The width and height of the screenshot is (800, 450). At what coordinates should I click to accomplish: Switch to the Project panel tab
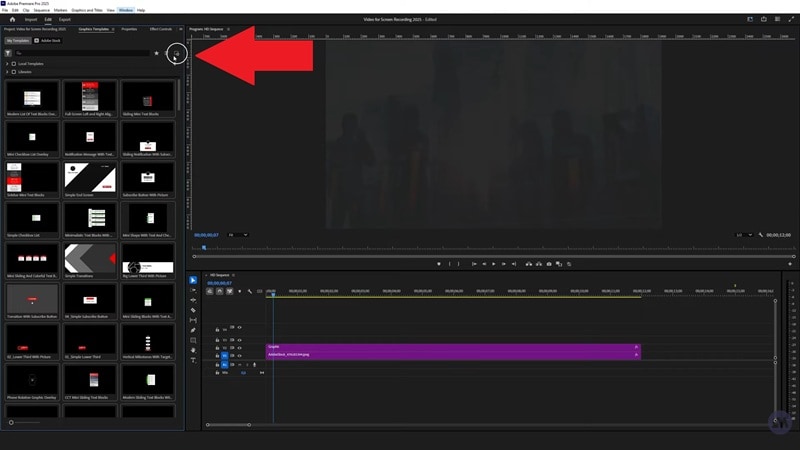coord(36,29)
